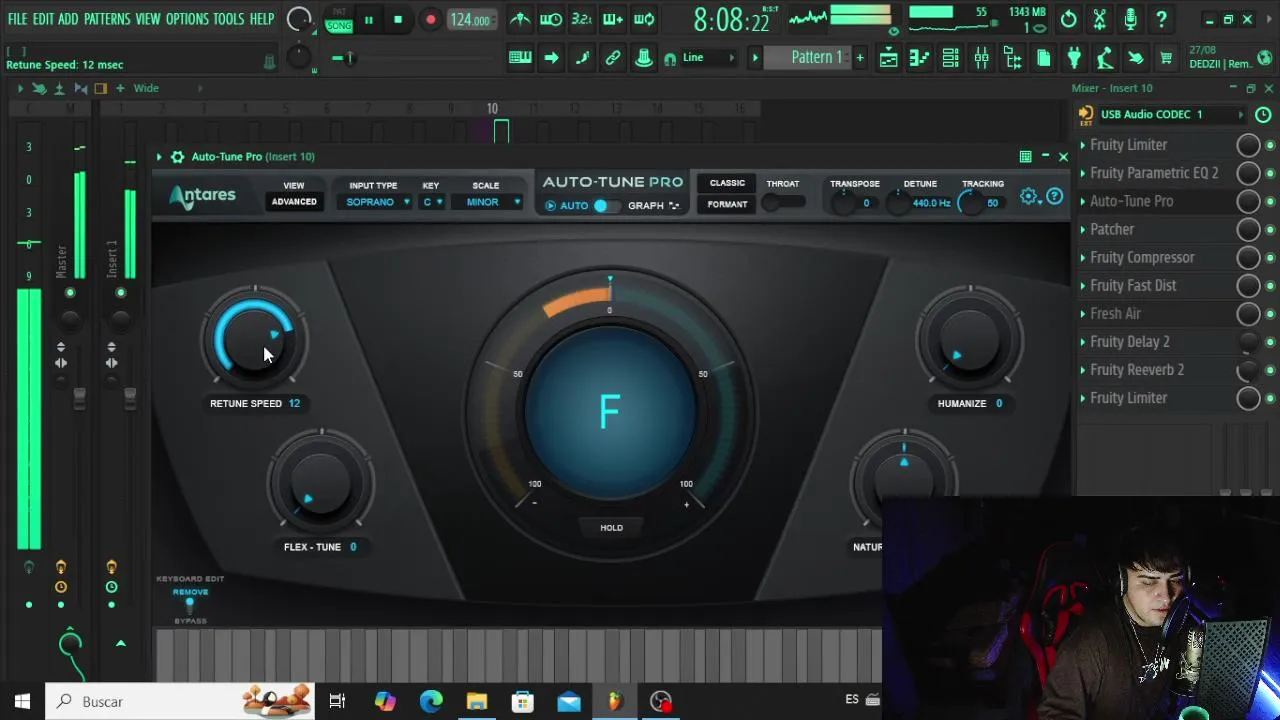Click the undo history circular arrow icon
Image resolution: width=1280 pixels, height=720 pixels.
coord(1068,19)
